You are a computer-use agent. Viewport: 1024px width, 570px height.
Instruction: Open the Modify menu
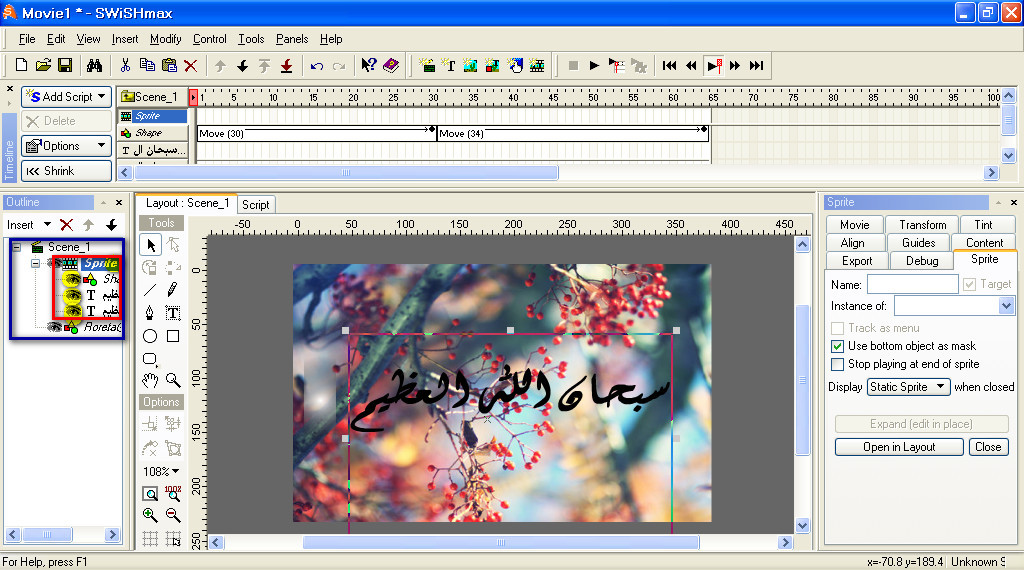[x=165, y=39]
